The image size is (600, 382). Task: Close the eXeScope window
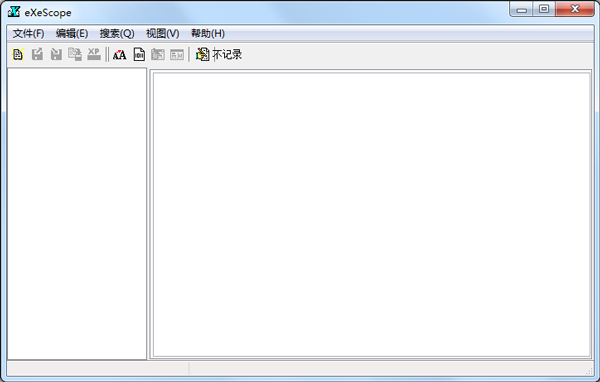point(575,10)
